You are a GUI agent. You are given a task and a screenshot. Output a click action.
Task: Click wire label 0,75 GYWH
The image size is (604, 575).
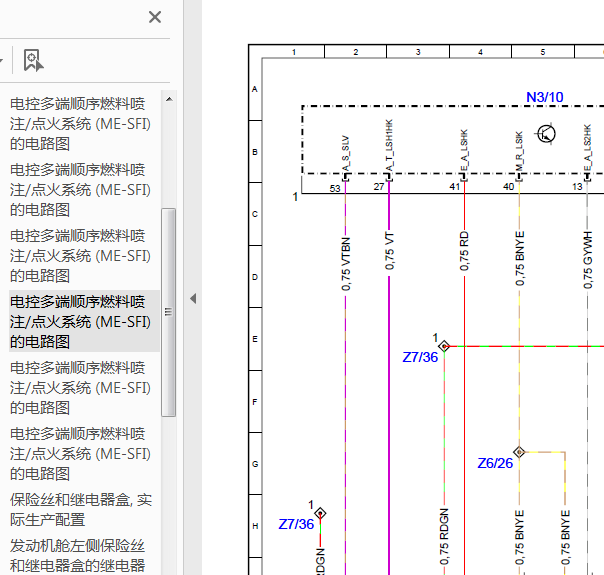(587, 260)
